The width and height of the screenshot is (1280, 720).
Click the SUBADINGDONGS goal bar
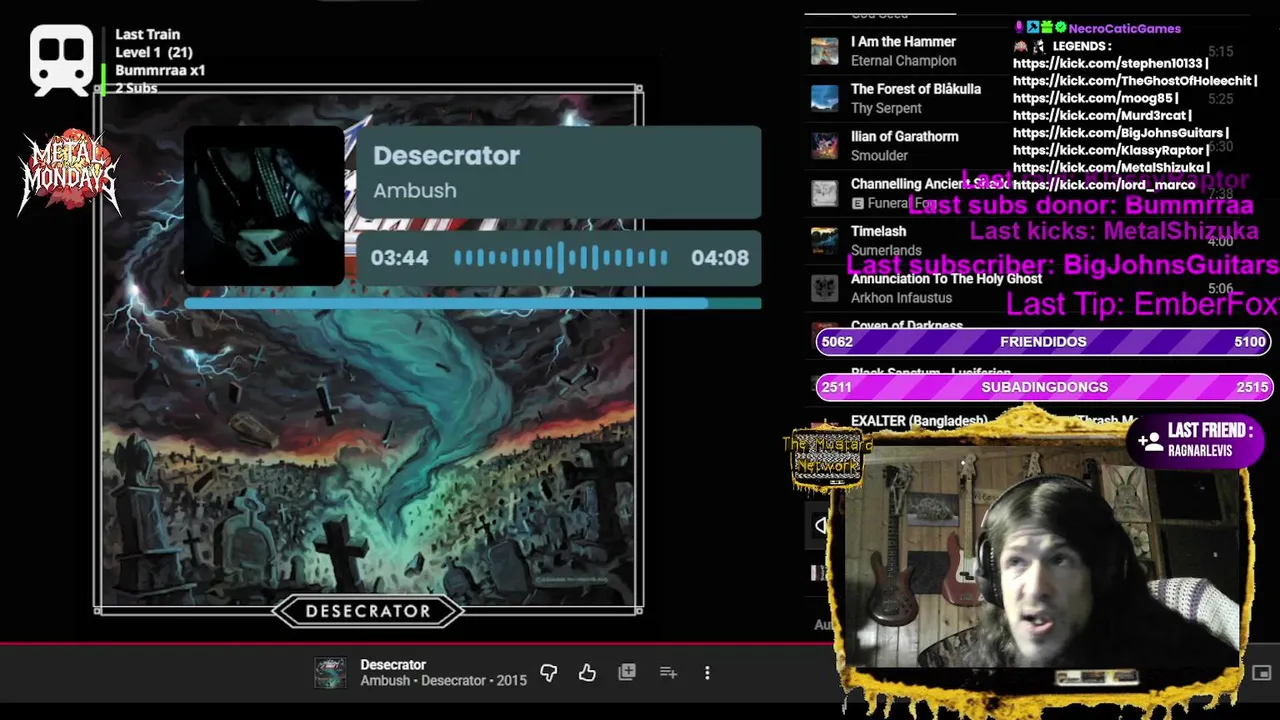[x=1044, y=387]
